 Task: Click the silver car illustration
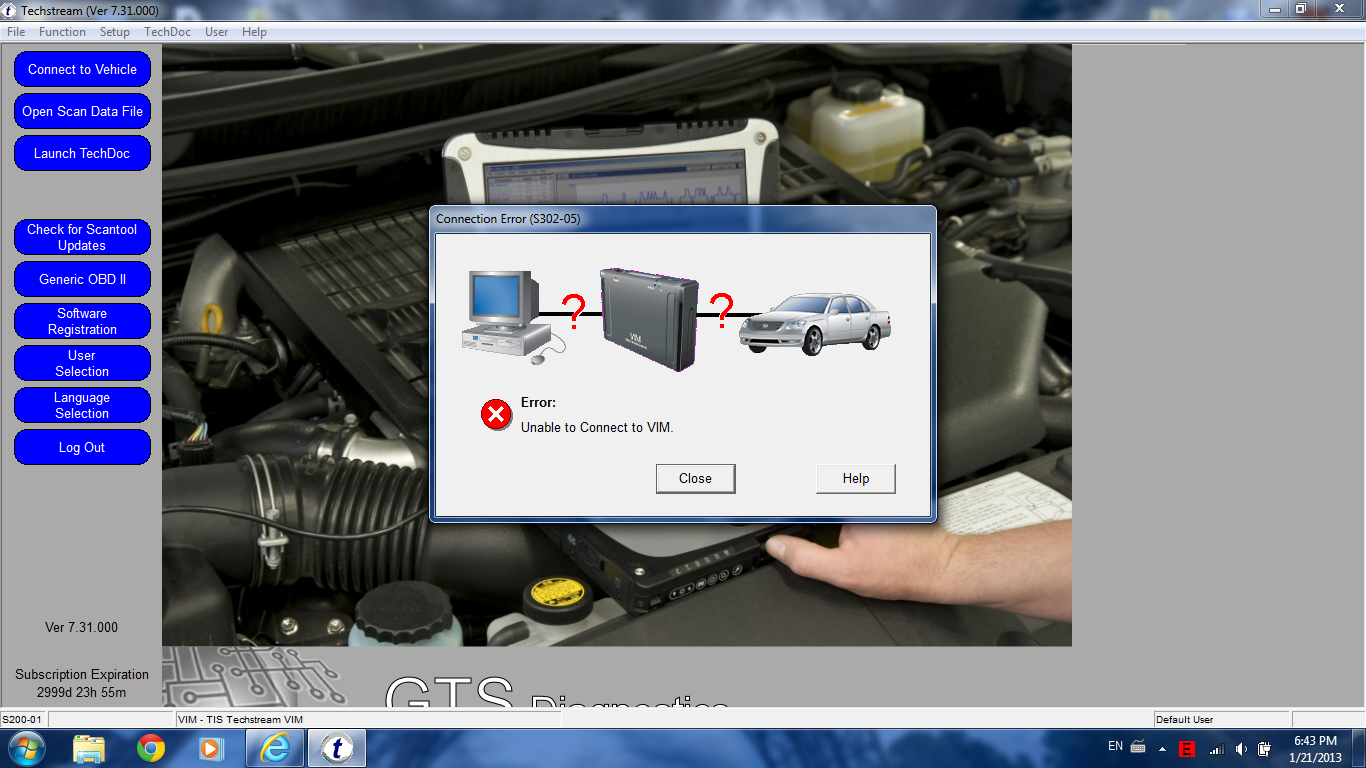click(814, 323)
